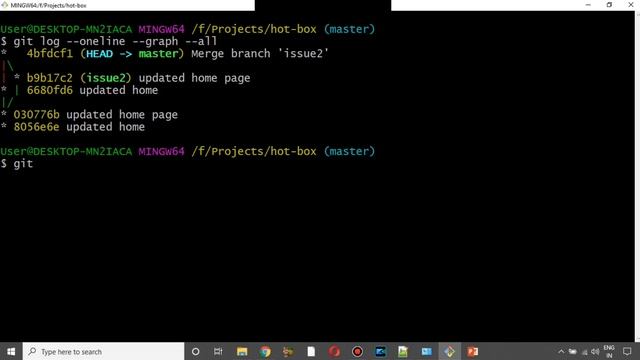Open battery status tray icon

[x=573, y=351]
